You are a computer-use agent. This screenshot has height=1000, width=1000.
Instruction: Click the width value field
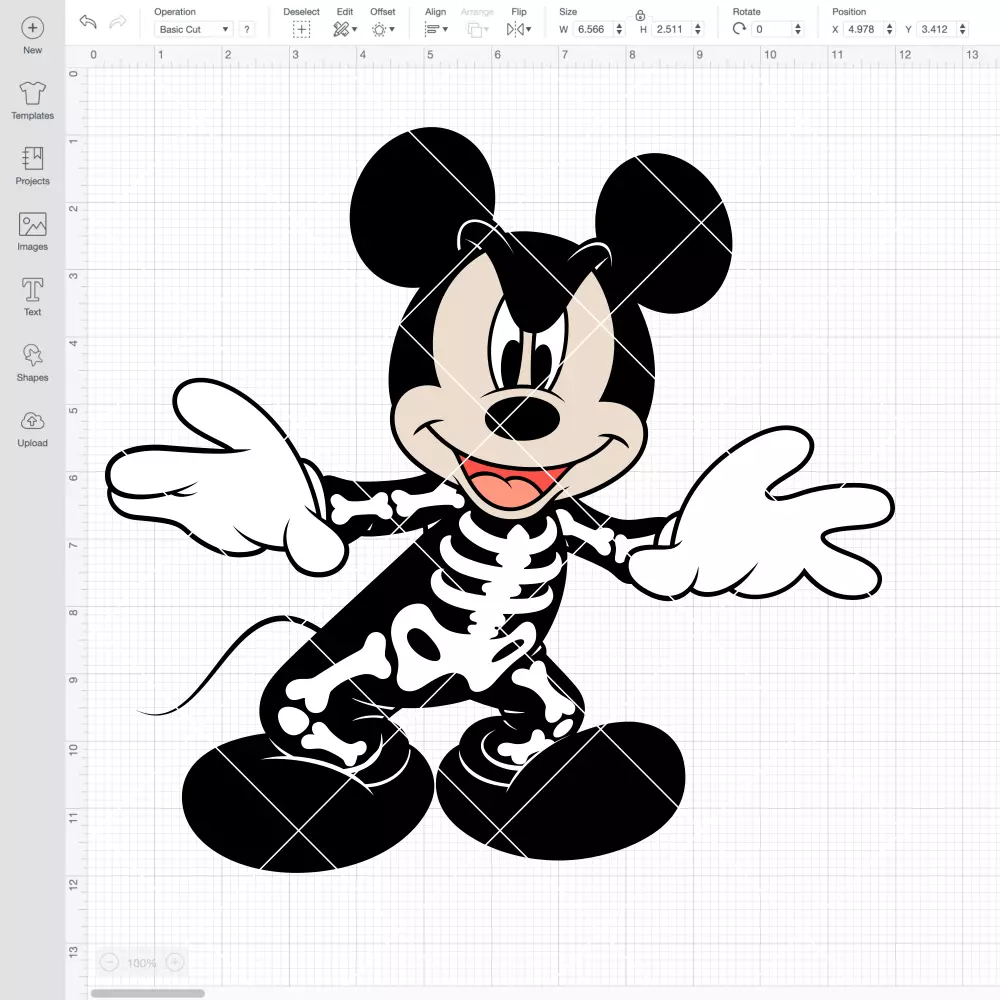(592, 29)
